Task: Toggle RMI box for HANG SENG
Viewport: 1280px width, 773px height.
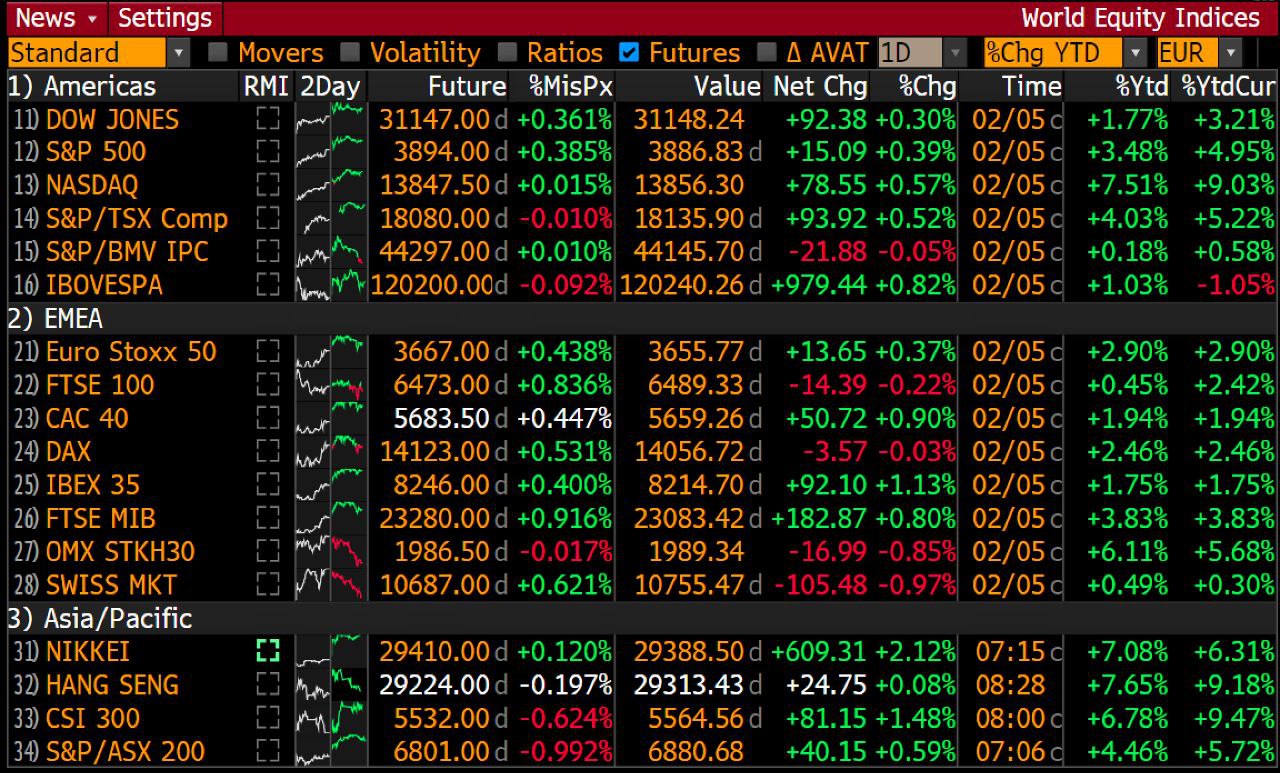Action: 267,685
